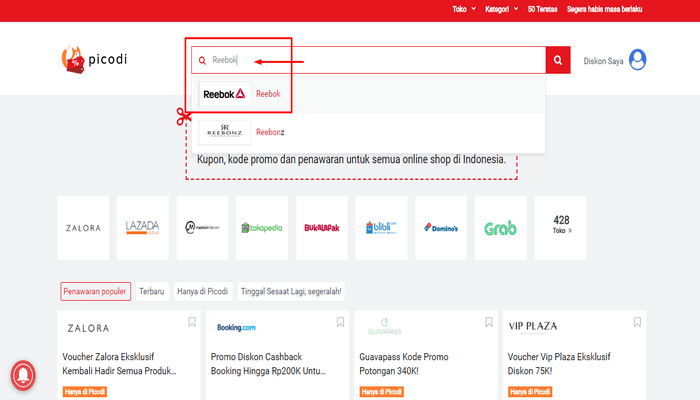This screenshot has height=400, width=700.
Task: Open the Diskon Saya user avatar icon
Action: pyautogui.click(x=638, y=59)
